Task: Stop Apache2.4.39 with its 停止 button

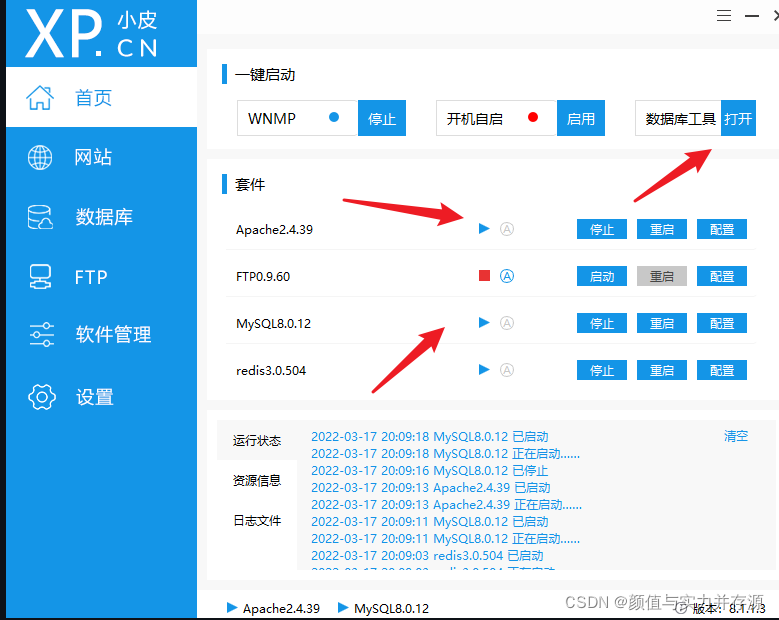Action: pyautogui.click(x=602, y=229)
